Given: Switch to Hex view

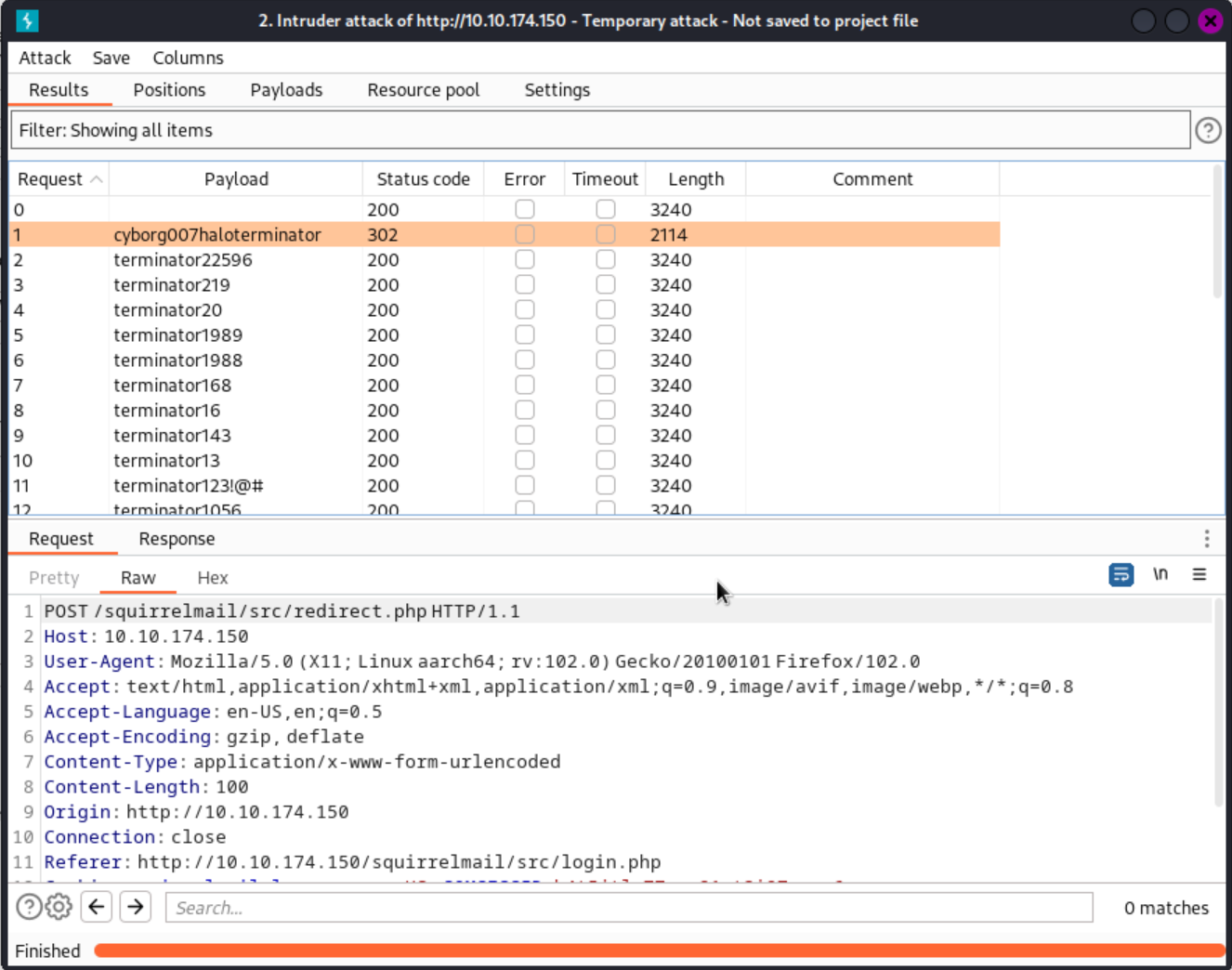Looking at the screenshot, I should 213,578.
